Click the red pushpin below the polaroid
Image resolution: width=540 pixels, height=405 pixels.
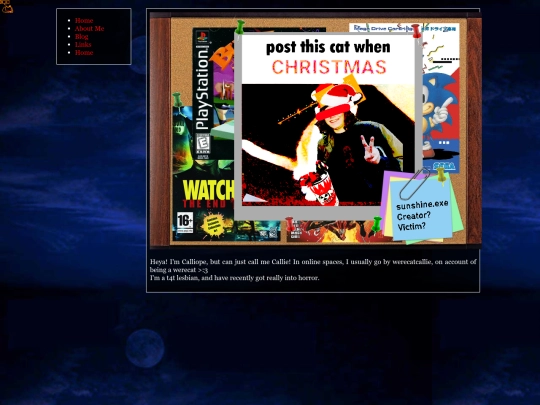point(290,224)
